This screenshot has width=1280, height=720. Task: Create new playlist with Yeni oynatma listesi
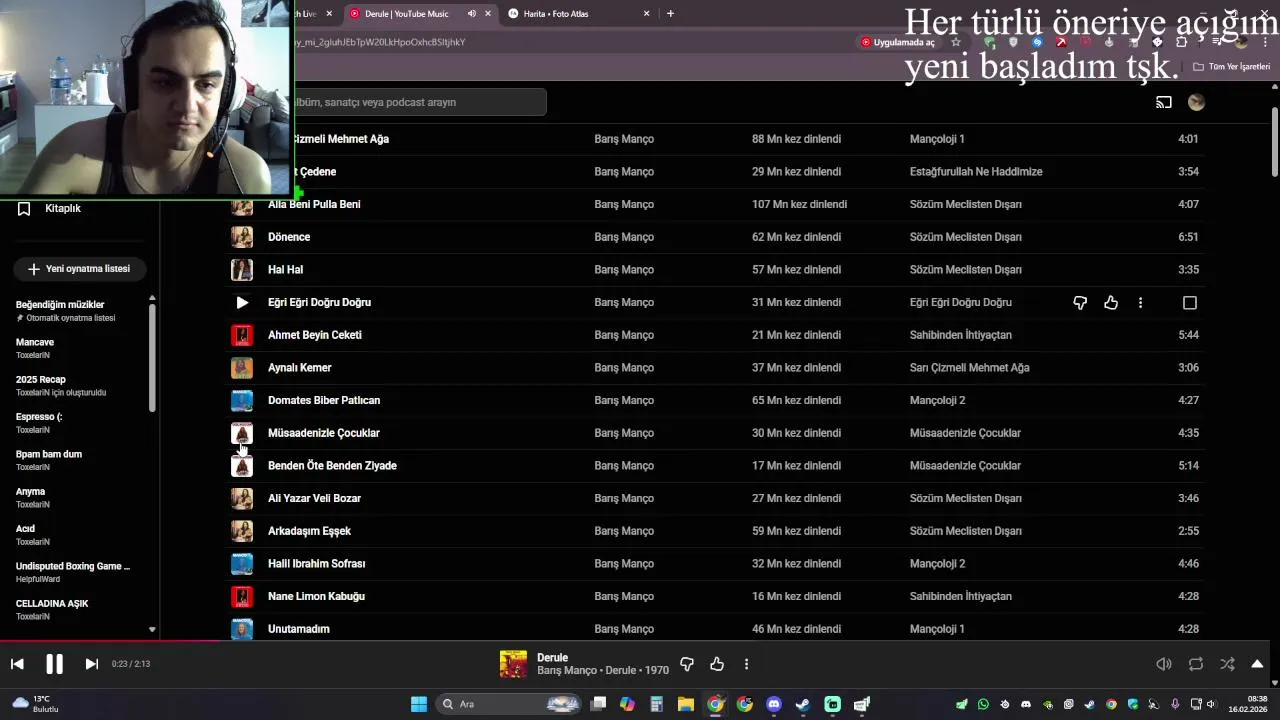[x=79, y=269]
